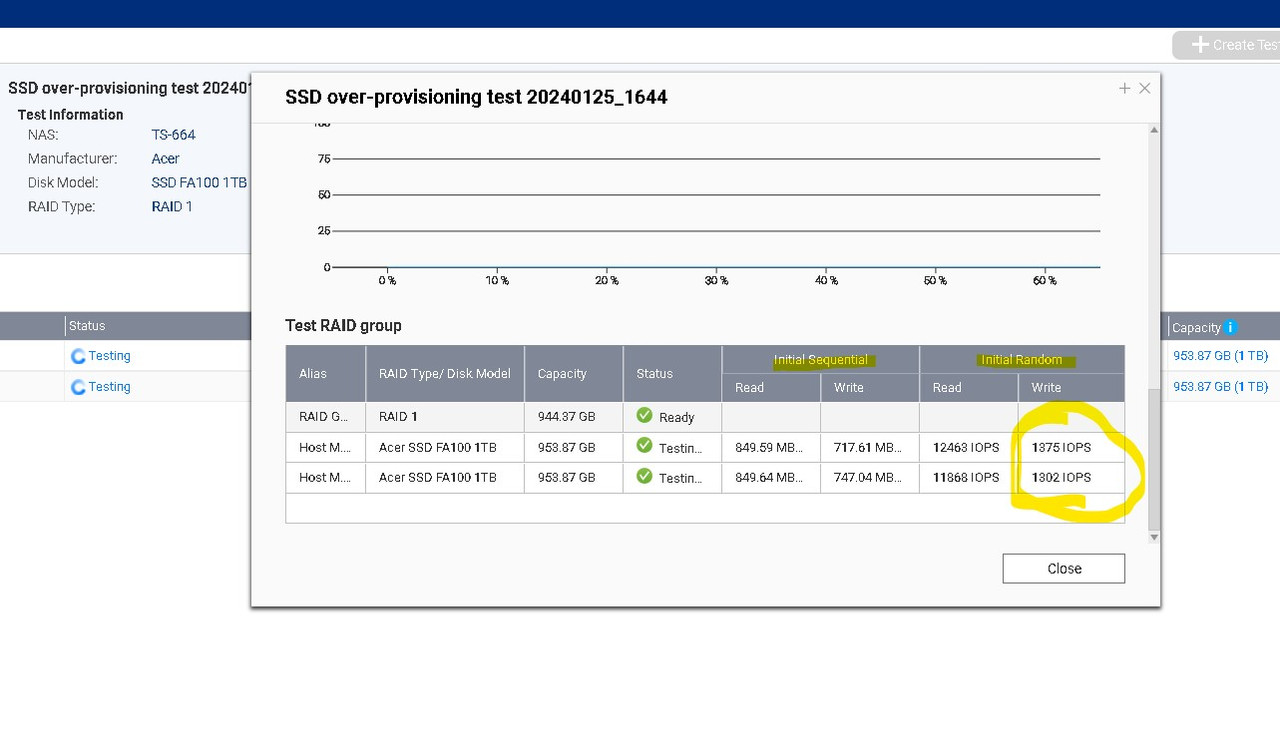Click the Test RAID group heading

click(x=343, y=325)
